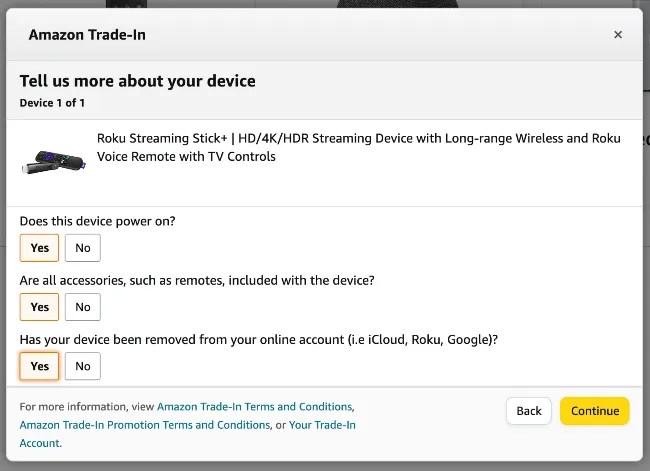Select No for device powers on
The width and height of the screenshot is (650, 471).
click(x=83, y=248)
